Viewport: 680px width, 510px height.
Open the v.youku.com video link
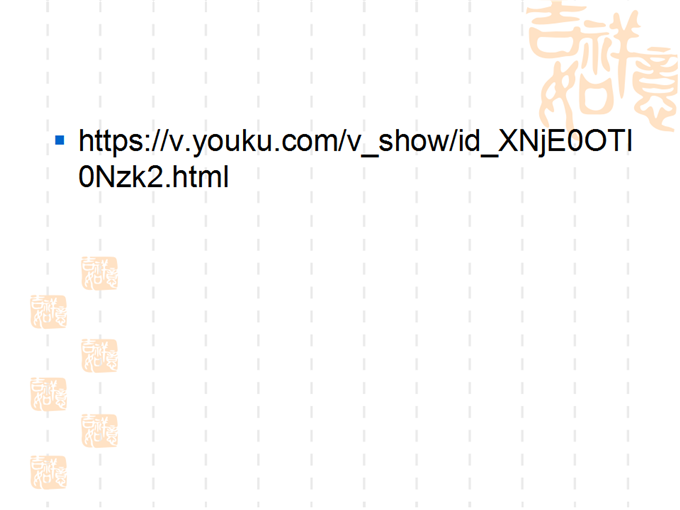point(355,159)
